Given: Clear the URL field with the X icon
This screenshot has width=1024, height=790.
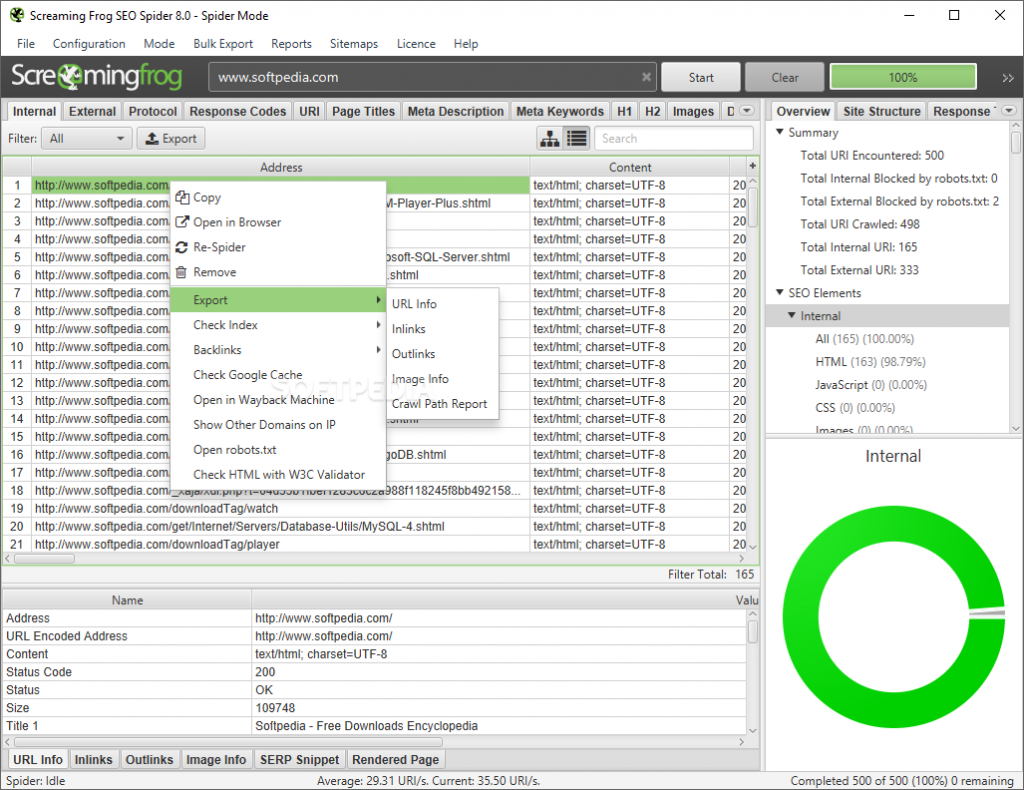Looking at the screenshot, I should tap(647, 77).
